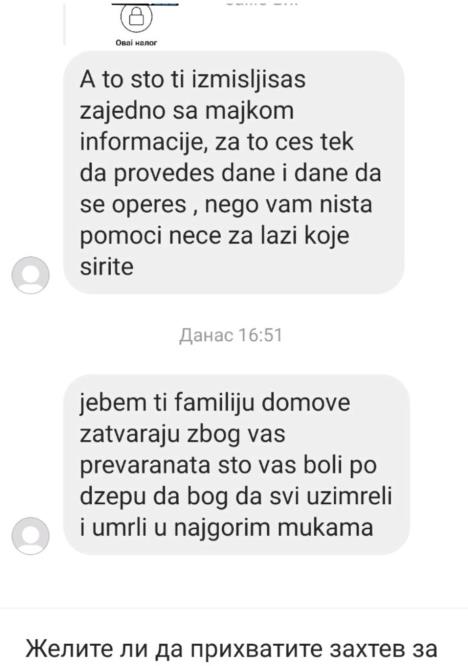Tap the 'Овај налог' label under the padlock
This screenshot has width=468, height=666.
pos(136,43)
